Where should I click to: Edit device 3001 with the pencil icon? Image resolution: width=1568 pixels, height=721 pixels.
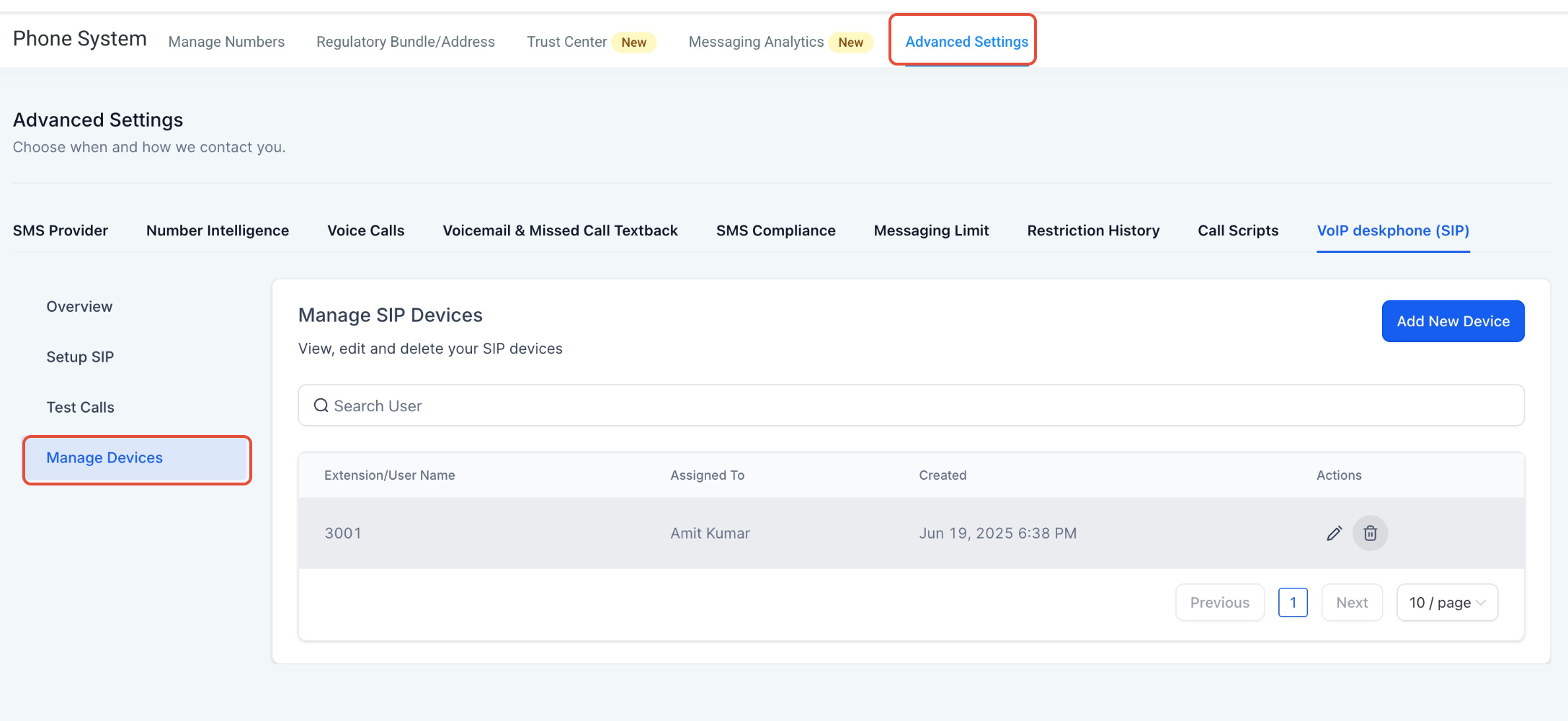tap(1334, 533)
